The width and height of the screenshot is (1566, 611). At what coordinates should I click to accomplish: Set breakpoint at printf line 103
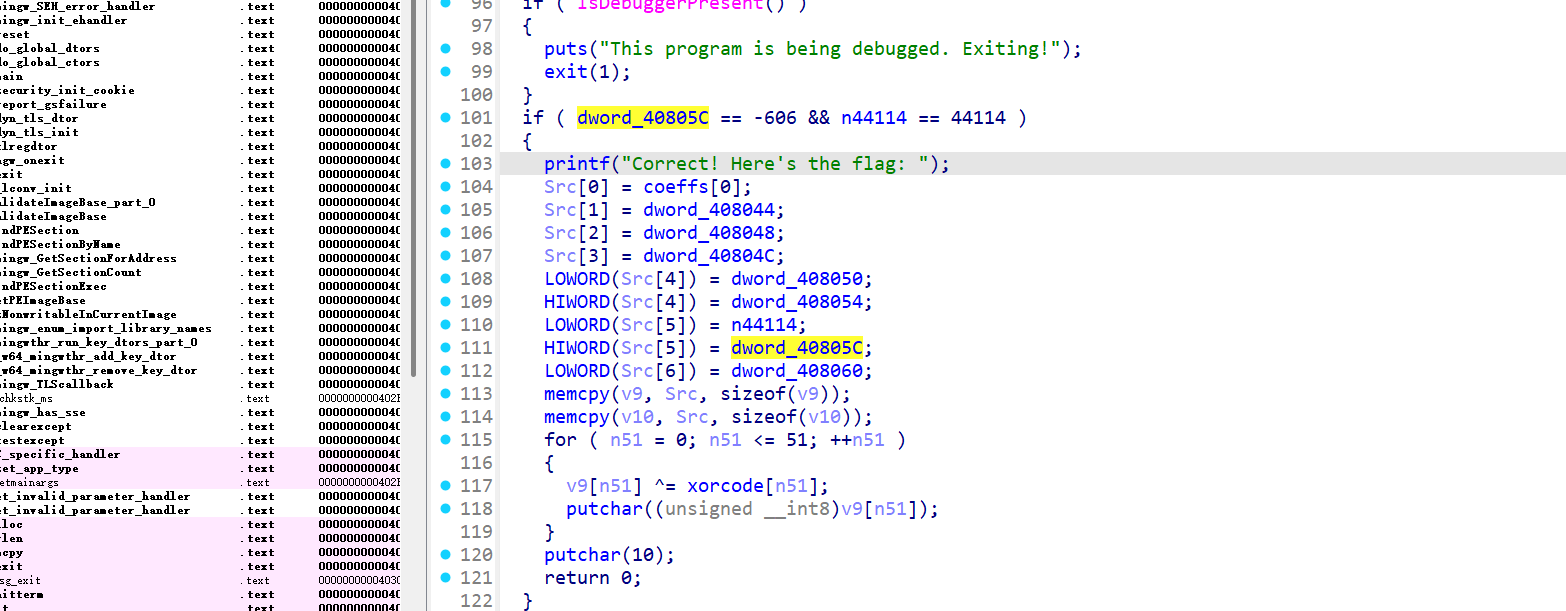tap(445, 163)
